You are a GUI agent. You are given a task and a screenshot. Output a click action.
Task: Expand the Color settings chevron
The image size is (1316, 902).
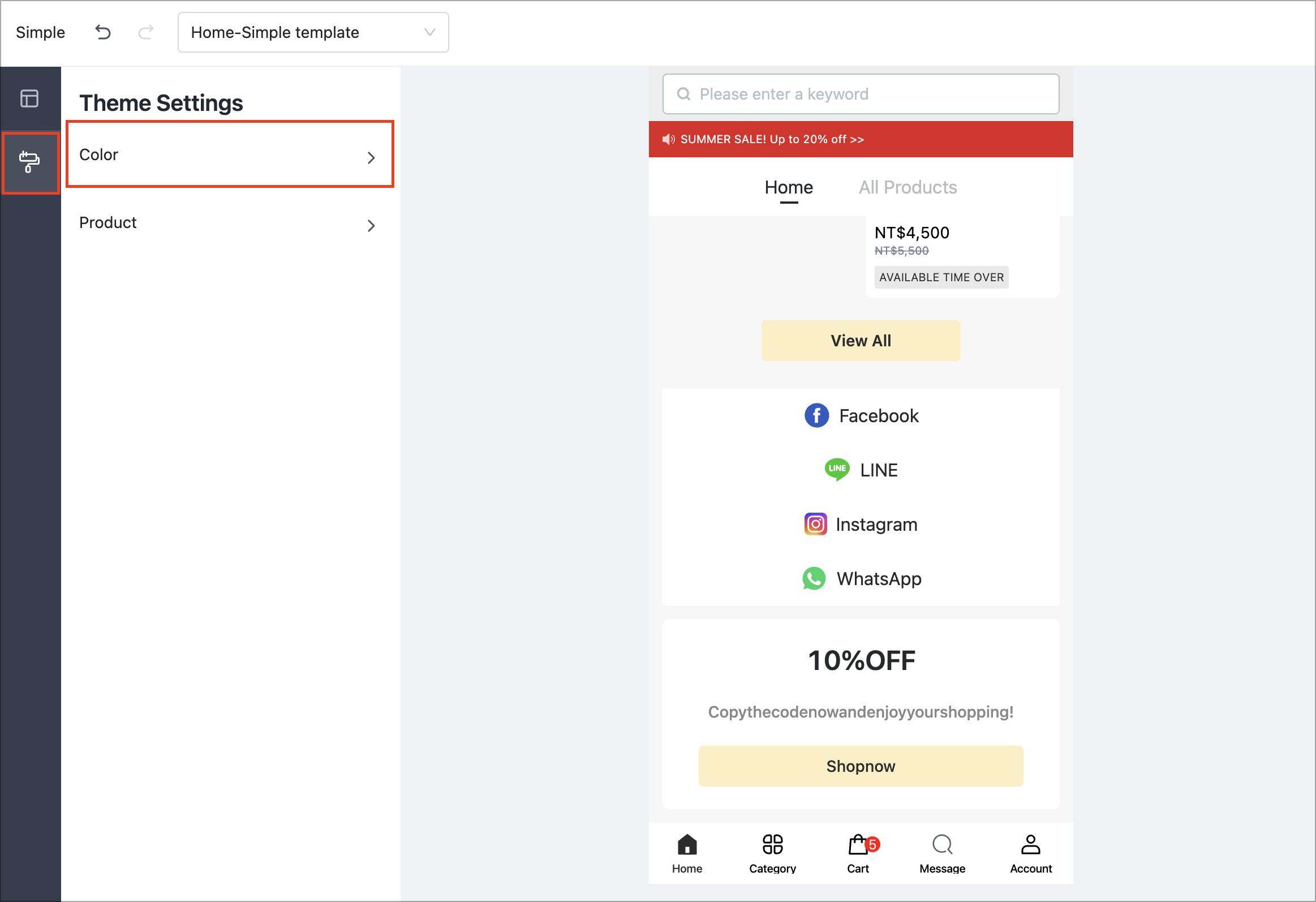point(371,157)
